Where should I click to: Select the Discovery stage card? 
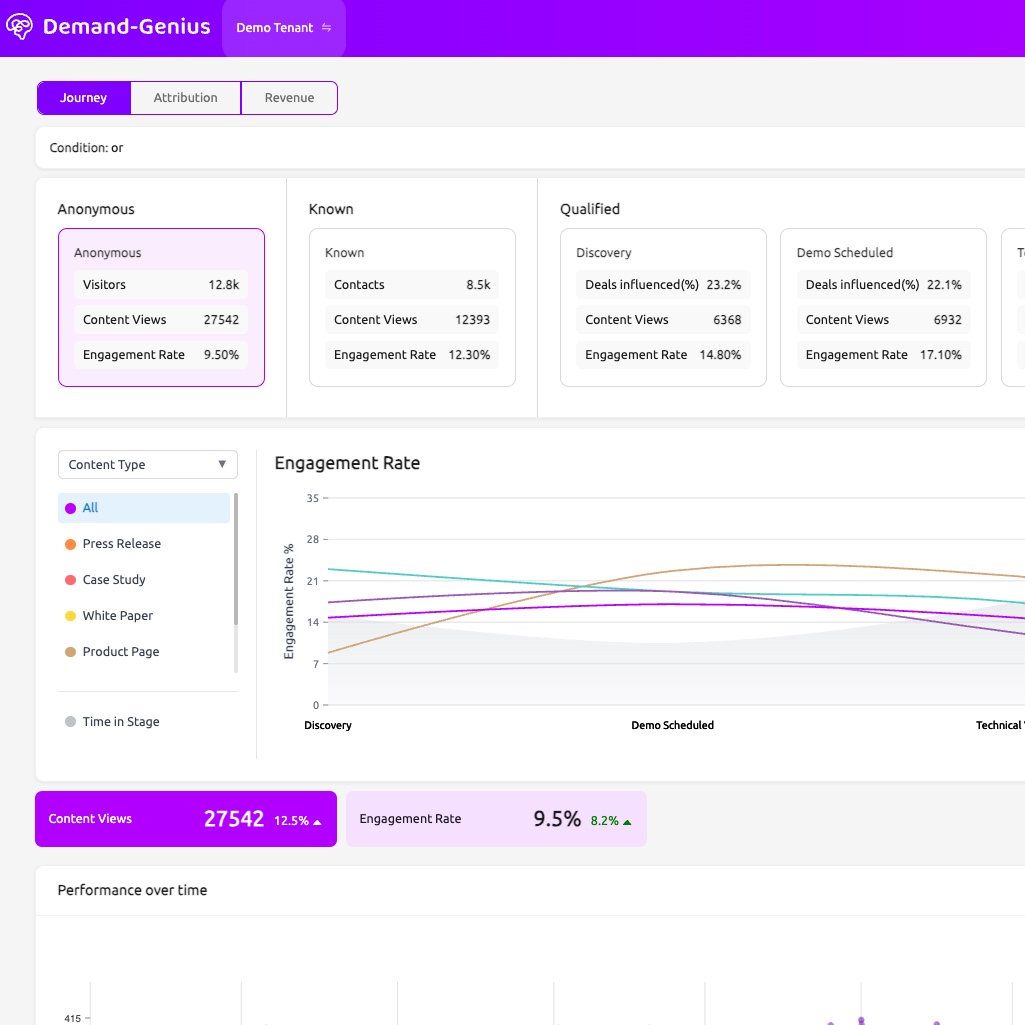click(x=662, y=307)
